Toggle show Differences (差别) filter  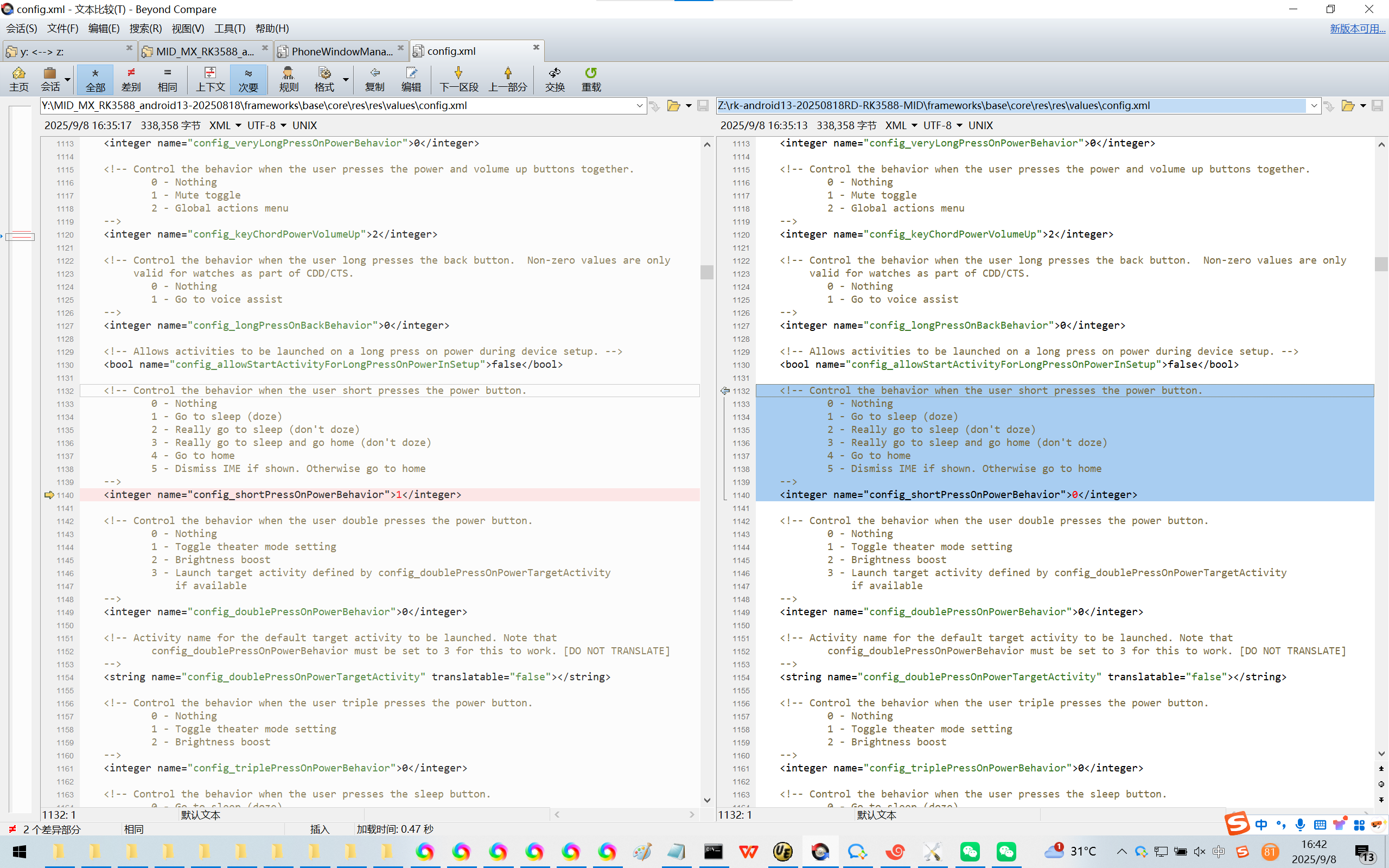pyautogui.click(x=131, y=79)
